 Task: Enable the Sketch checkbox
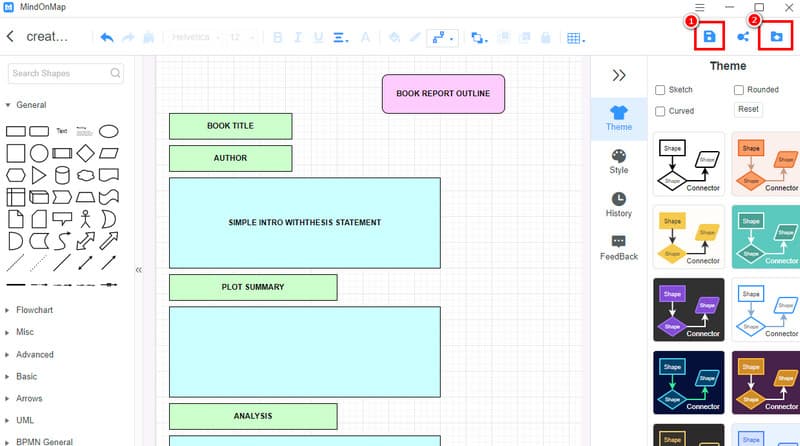[660, 90]
